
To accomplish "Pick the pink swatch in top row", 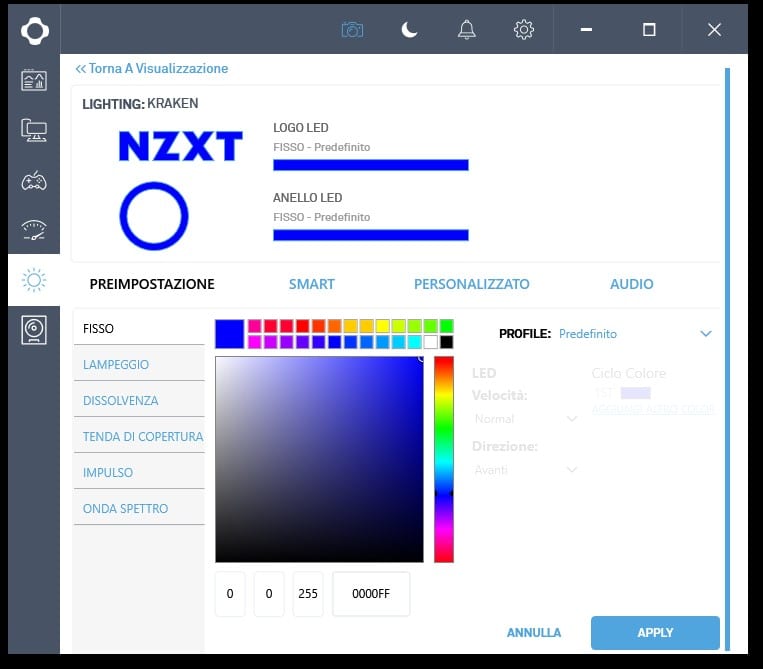I will (x=254, y=325).
